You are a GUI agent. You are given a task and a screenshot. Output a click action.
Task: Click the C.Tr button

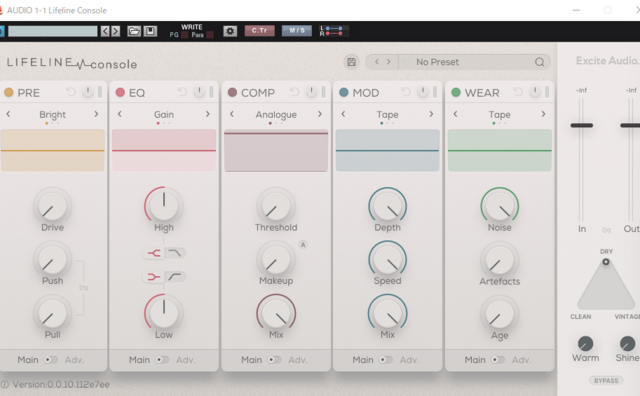259,31
